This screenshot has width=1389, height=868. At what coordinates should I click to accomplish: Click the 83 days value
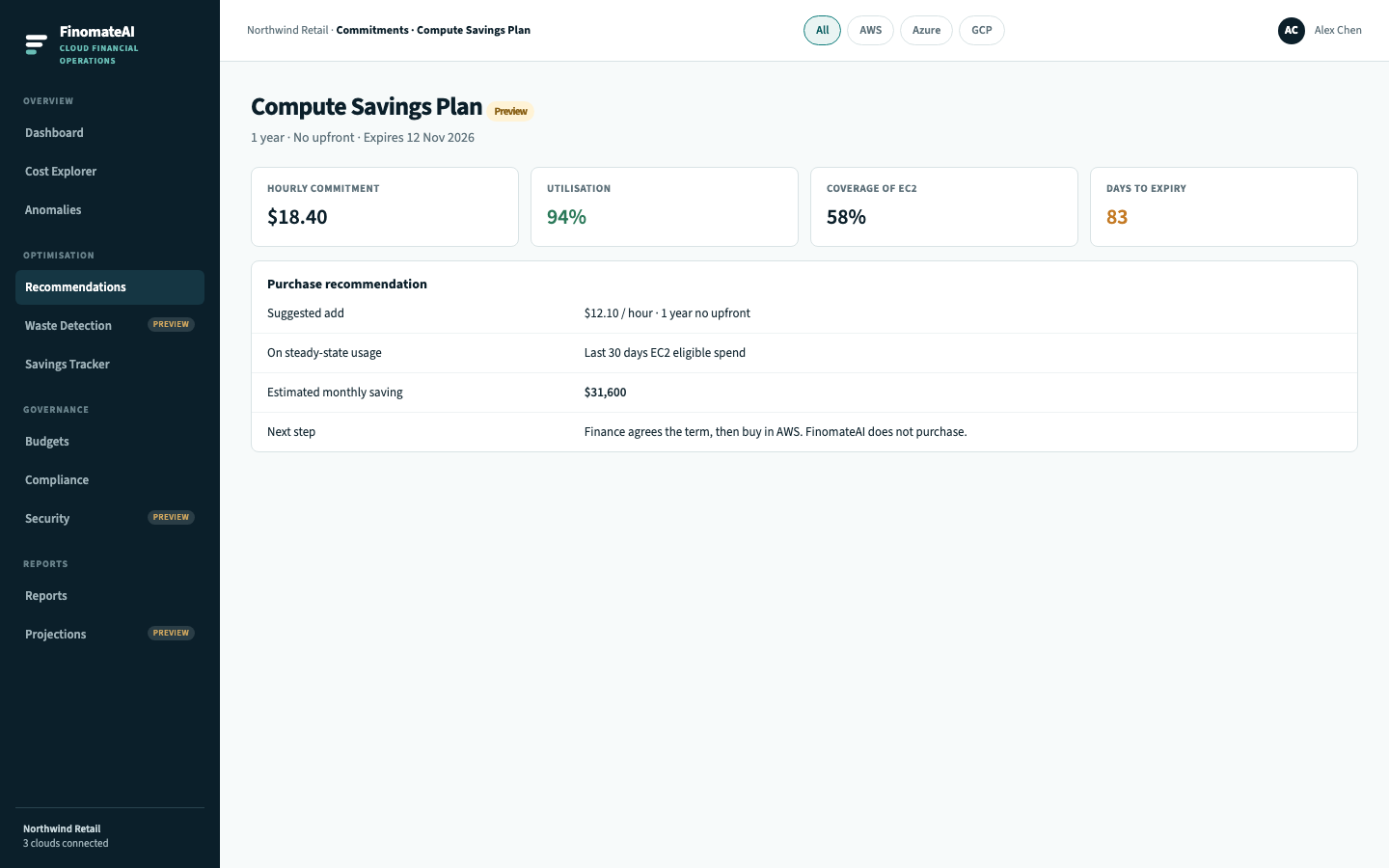1117,218
